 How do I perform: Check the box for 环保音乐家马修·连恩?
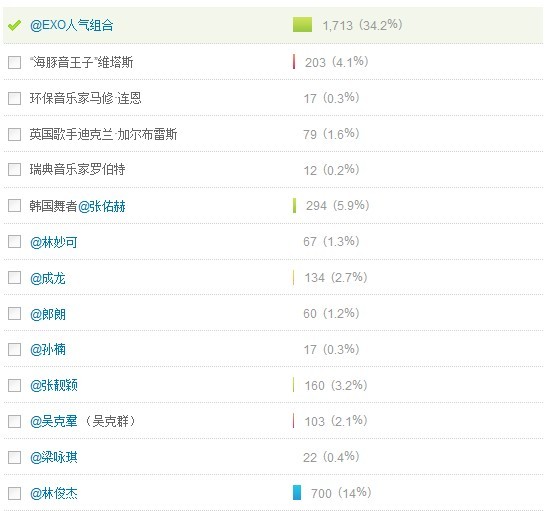tap(15, 98)
